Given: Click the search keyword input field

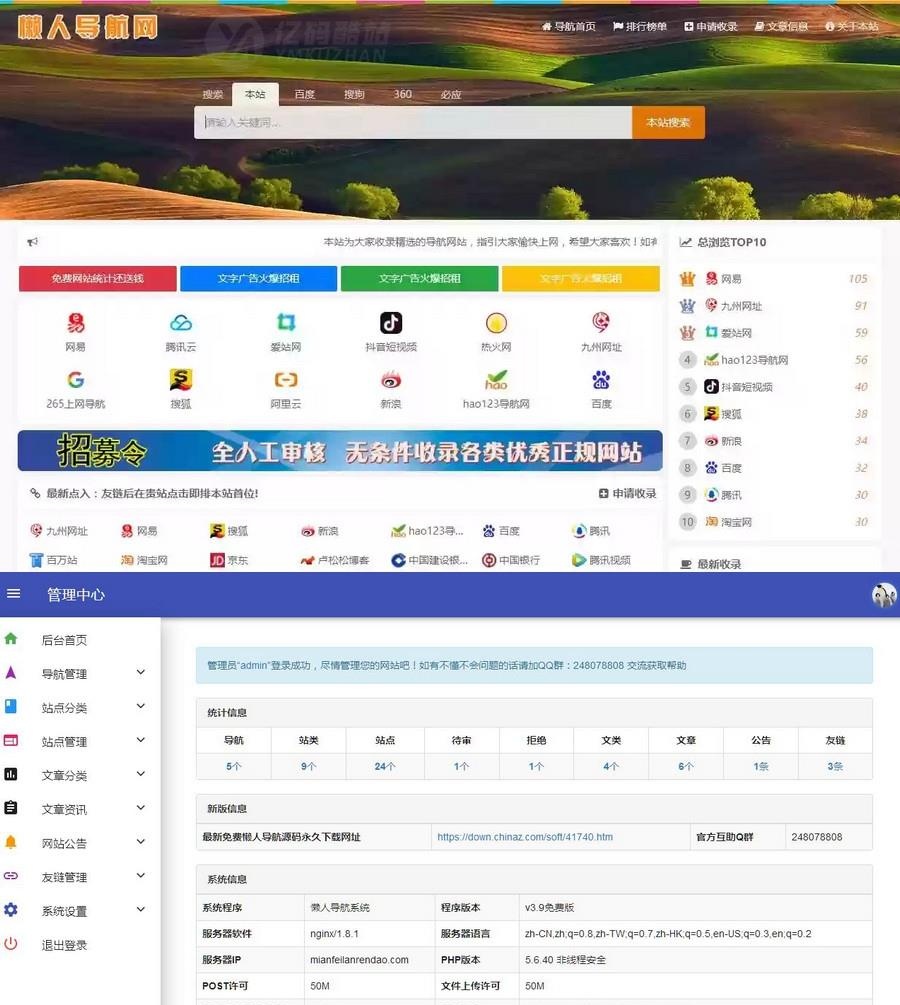Looking at the screenshot, I should click(x=413, y=122).
